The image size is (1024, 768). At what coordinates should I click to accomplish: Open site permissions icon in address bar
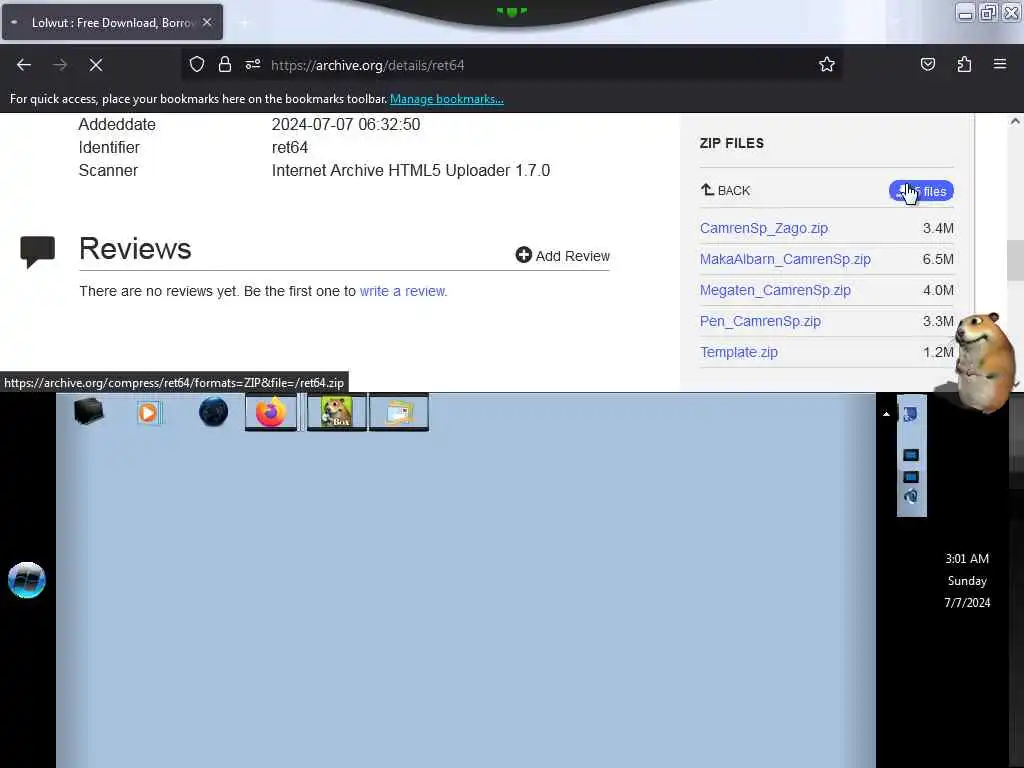[x=253, y=65]
